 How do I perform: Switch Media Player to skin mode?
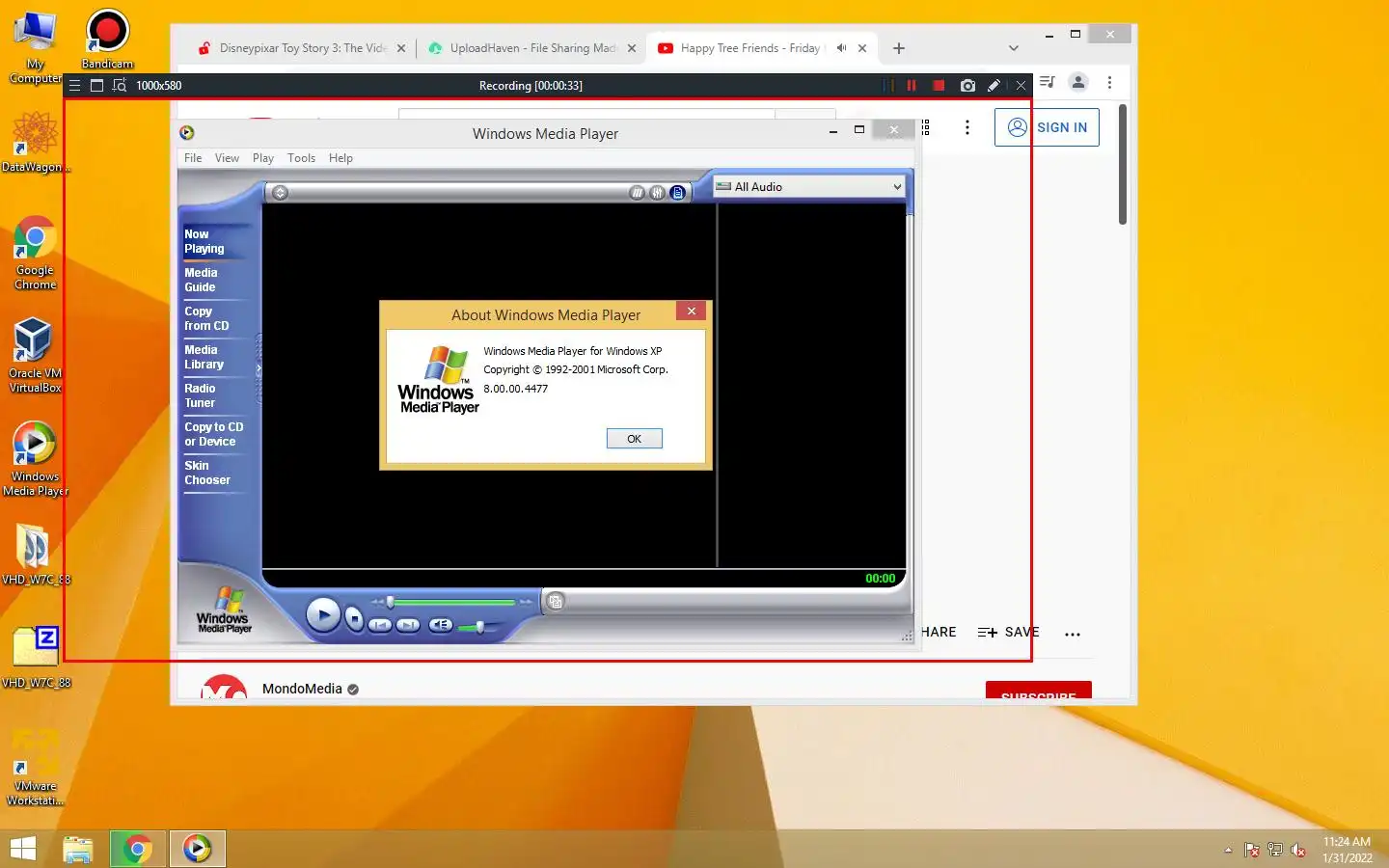(x=555, y=602)
